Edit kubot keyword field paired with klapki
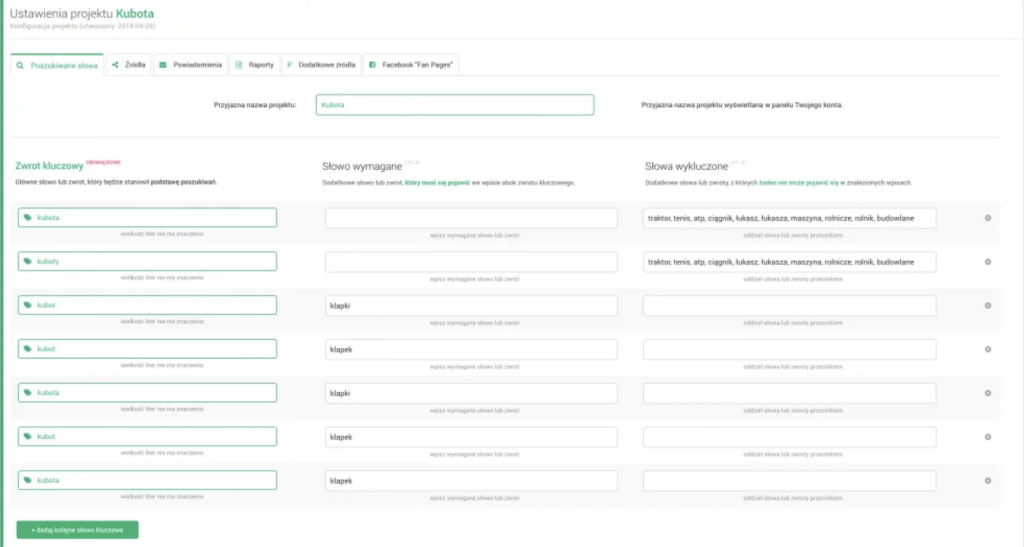The width and height of the screenshot is (1024, 547). click(x=148, y=305)
